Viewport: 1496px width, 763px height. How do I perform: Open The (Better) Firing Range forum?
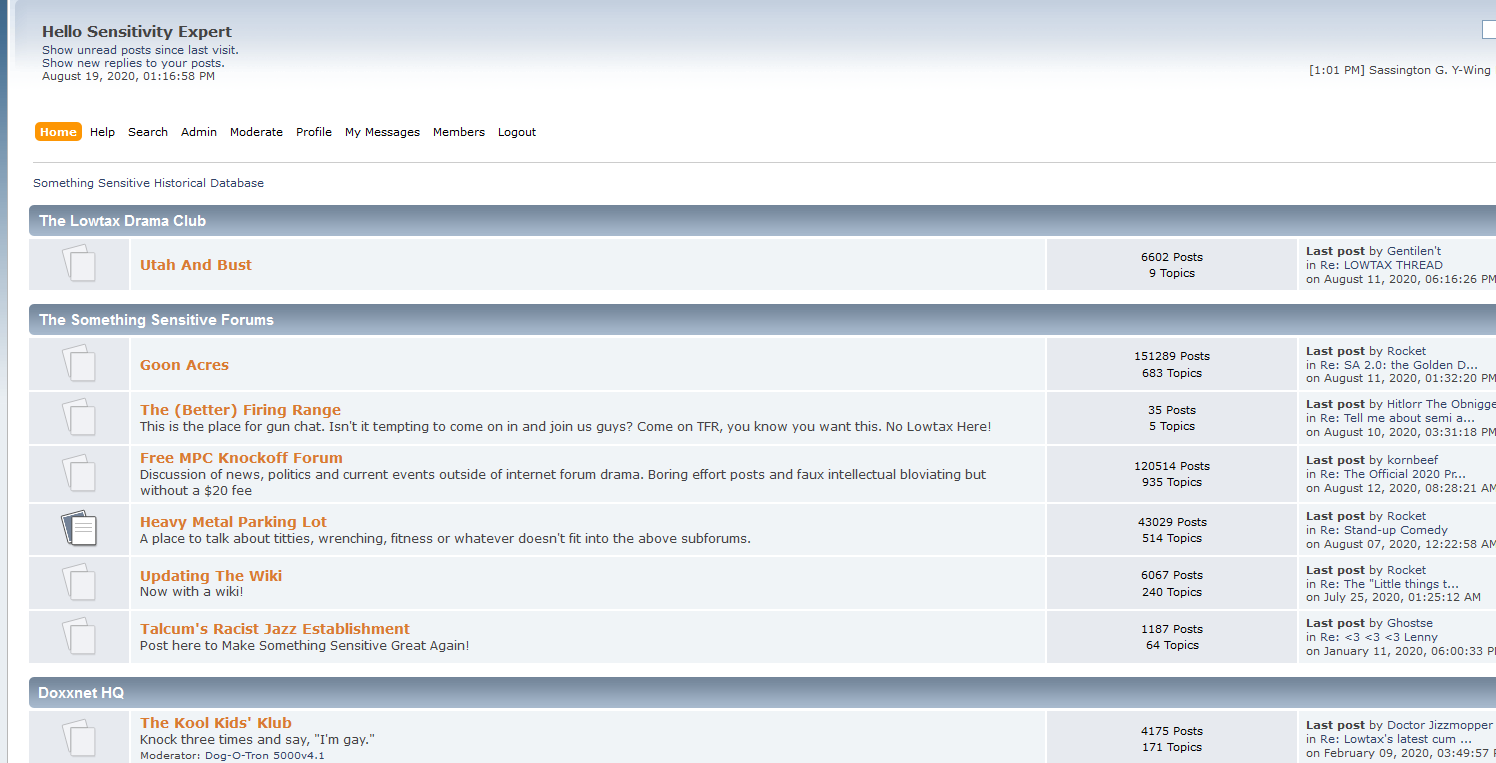[x=240, y=410]
